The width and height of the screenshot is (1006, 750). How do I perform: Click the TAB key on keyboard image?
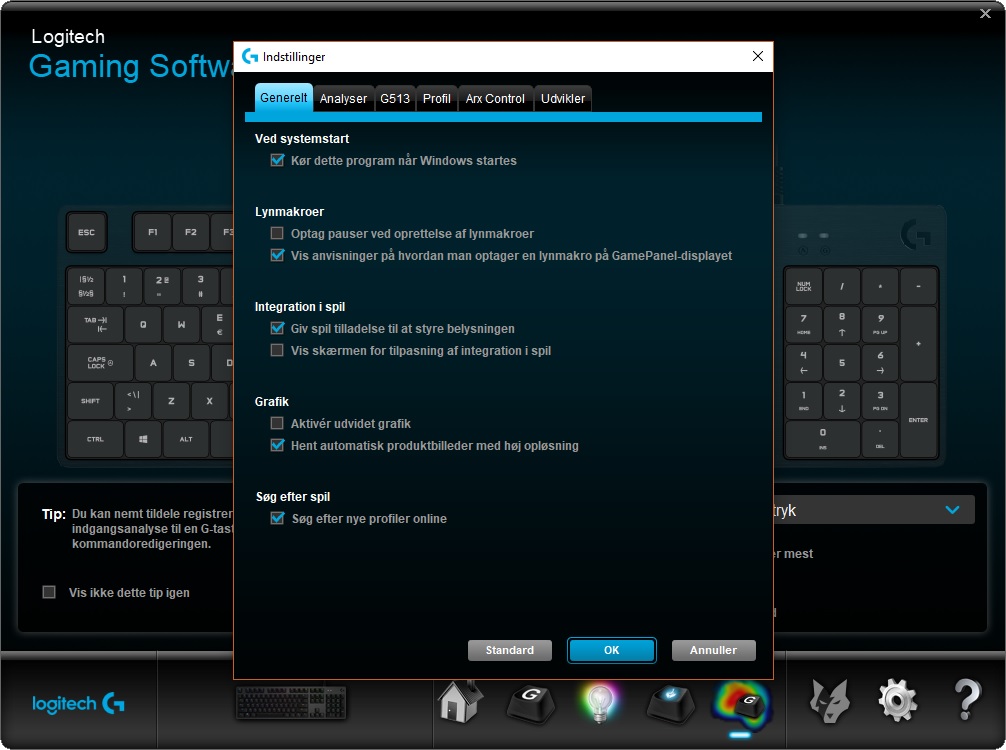click(x=95, y=325)
